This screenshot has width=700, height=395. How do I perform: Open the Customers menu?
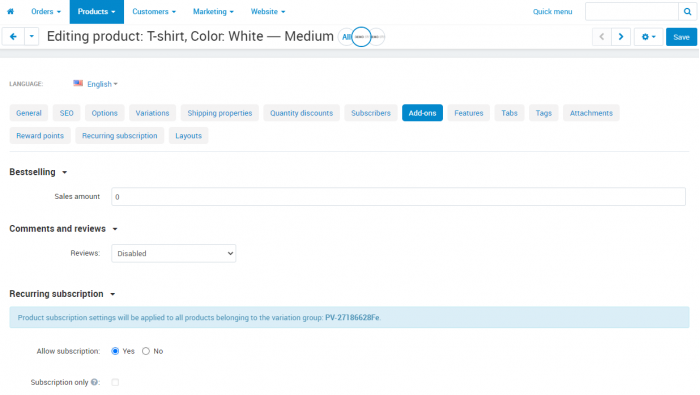(x=154, y=12)
